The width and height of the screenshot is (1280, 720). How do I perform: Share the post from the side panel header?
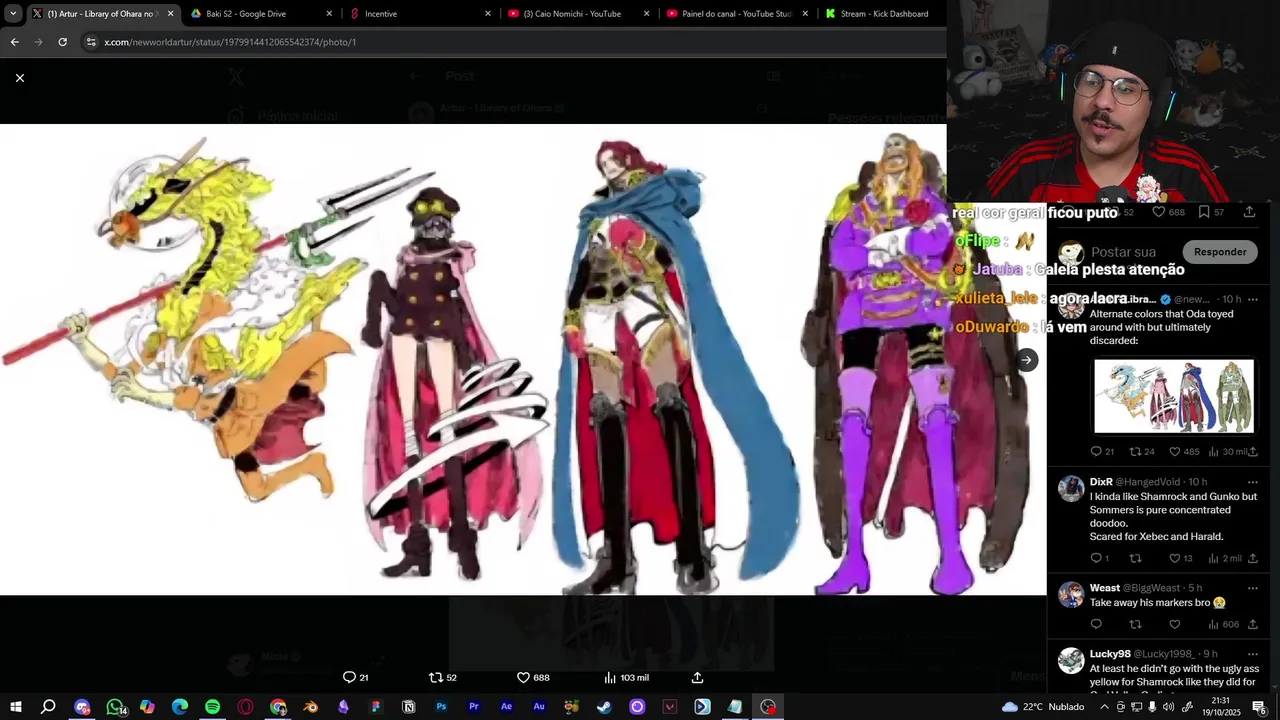(1249, 212)
